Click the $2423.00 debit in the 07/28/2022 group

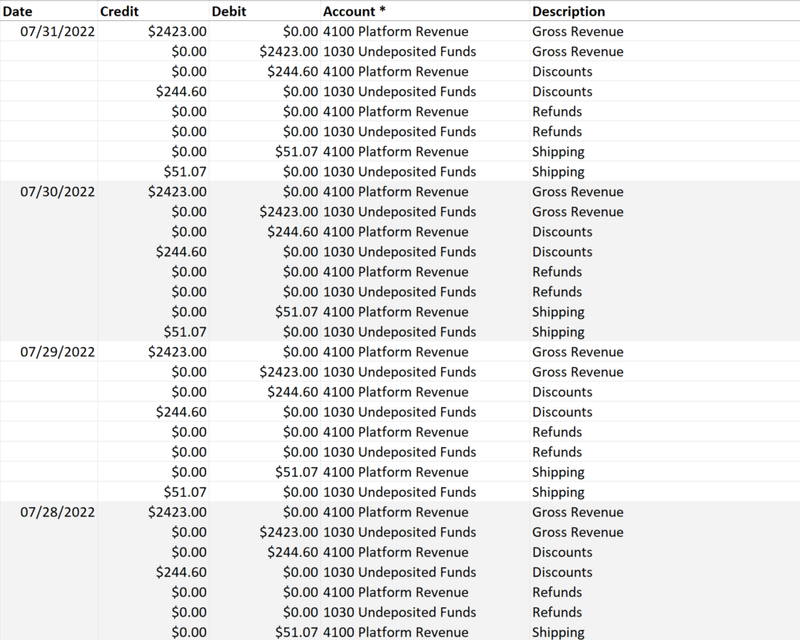tap(289, 532)
